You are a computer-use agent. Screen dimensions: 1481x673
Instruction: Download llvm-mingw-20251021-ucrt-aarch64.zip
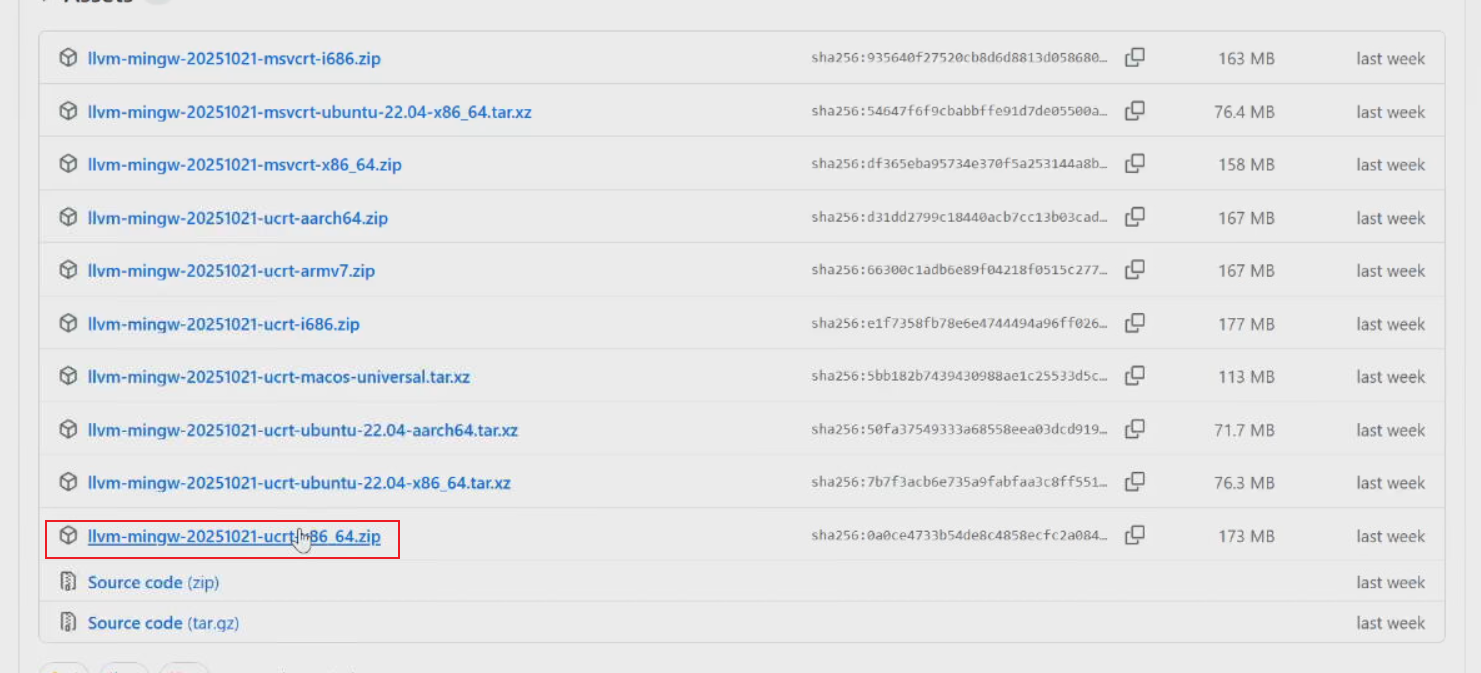pyautogui.click(x=237, y=218)
